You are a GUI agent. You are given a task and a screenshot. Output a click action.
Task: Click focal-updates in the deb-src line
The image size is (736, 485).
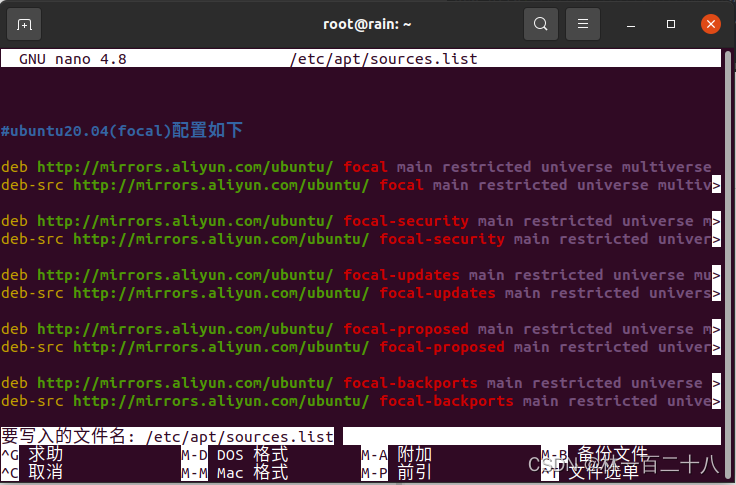click(437, 293)
